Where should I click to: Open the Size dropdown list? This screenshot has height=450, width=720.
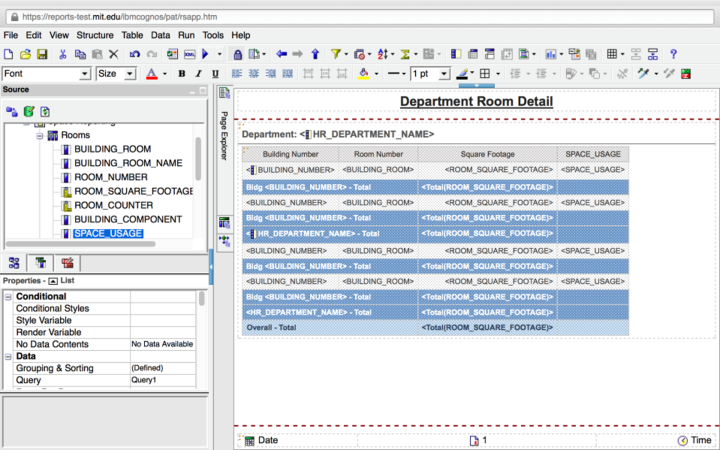[131, 74]
